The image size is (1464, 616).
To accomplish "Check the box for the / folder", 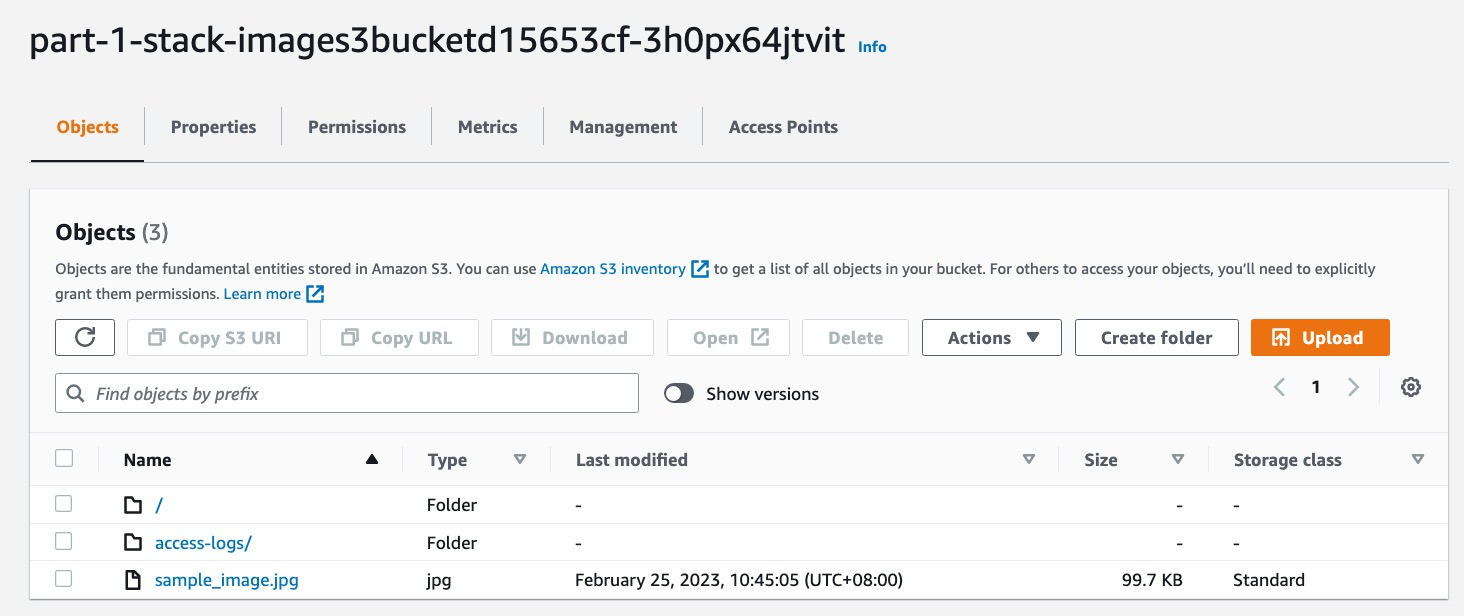I will point(64,504).
